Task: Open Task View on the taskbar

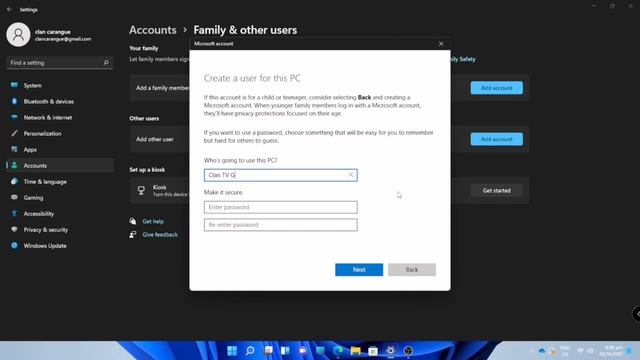Action: [268, 351]
